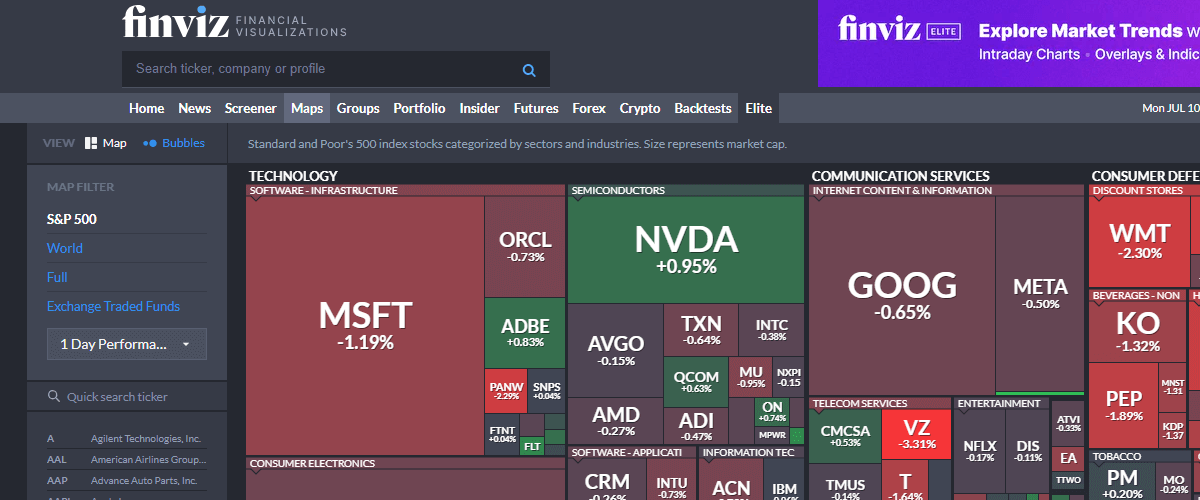Click the quick search ticker magnifier icon

coord(54,397)
